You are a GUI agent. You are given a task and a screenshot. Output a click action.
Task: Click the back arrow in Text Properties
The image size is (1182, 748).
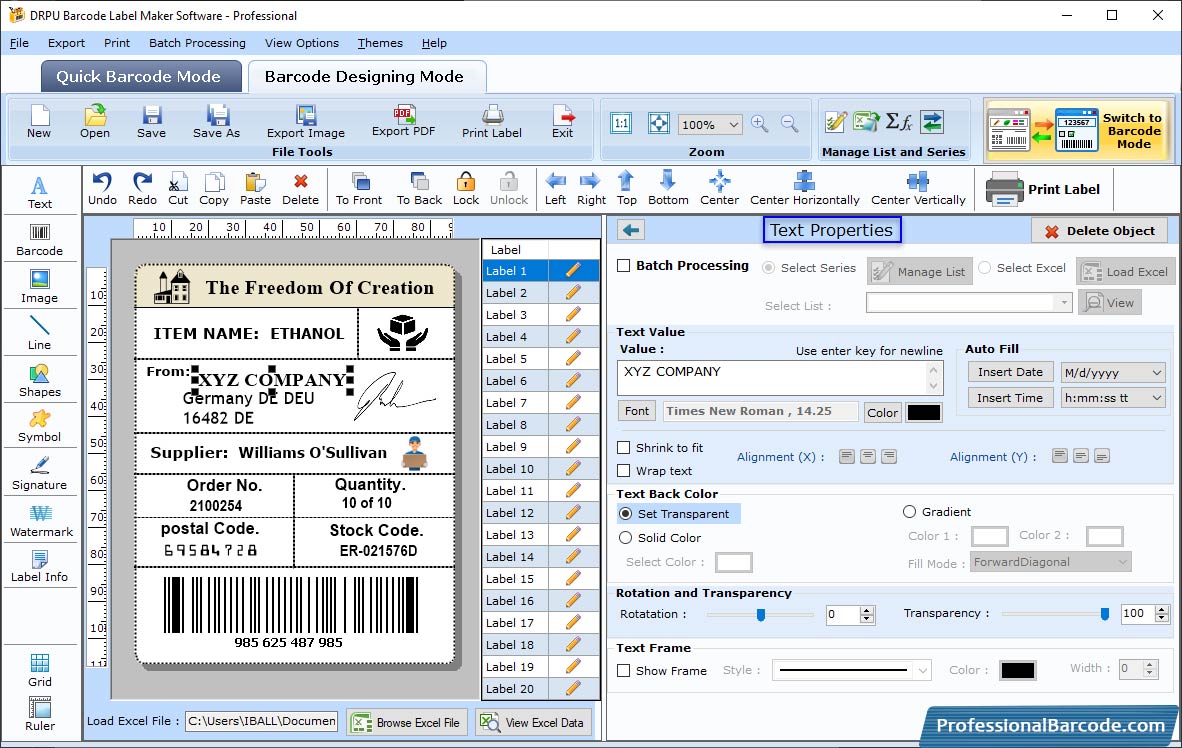(631, 230)
